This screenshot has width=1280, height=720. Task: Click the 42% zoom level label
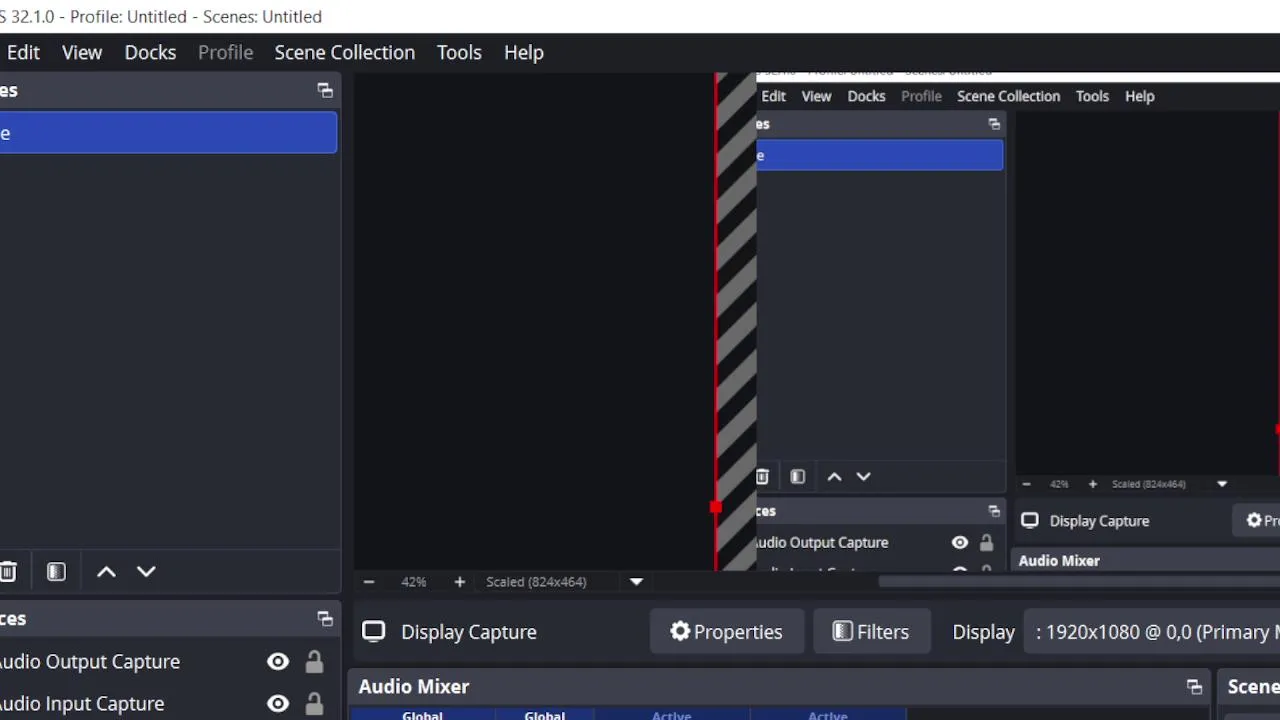413,582
